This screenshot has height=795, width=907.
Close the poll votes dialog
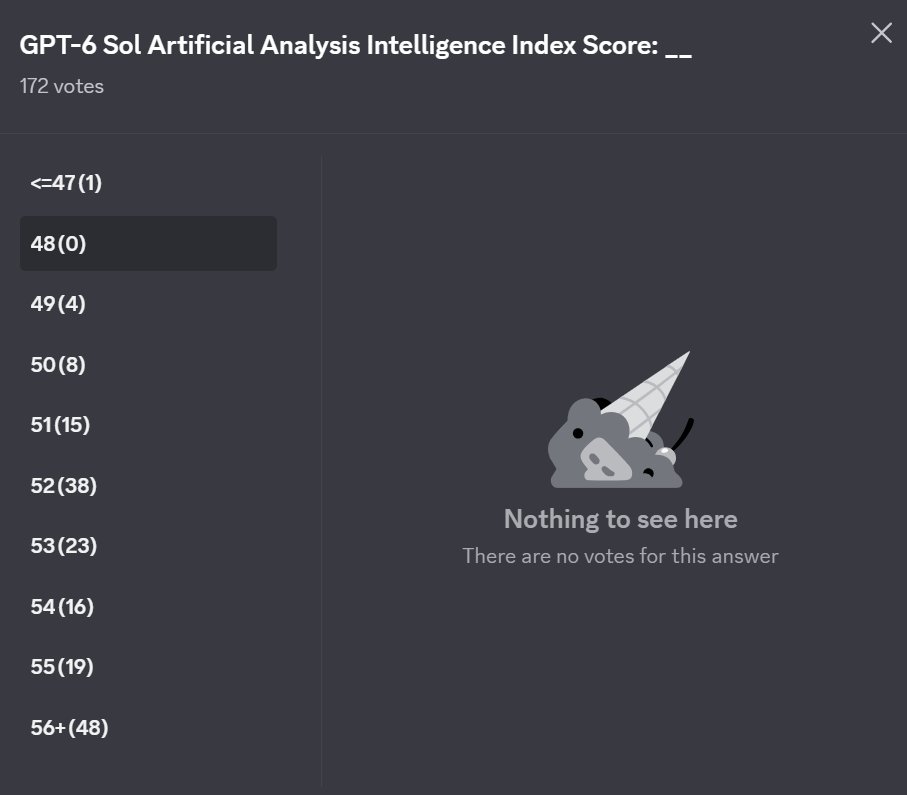coord(881,33)
